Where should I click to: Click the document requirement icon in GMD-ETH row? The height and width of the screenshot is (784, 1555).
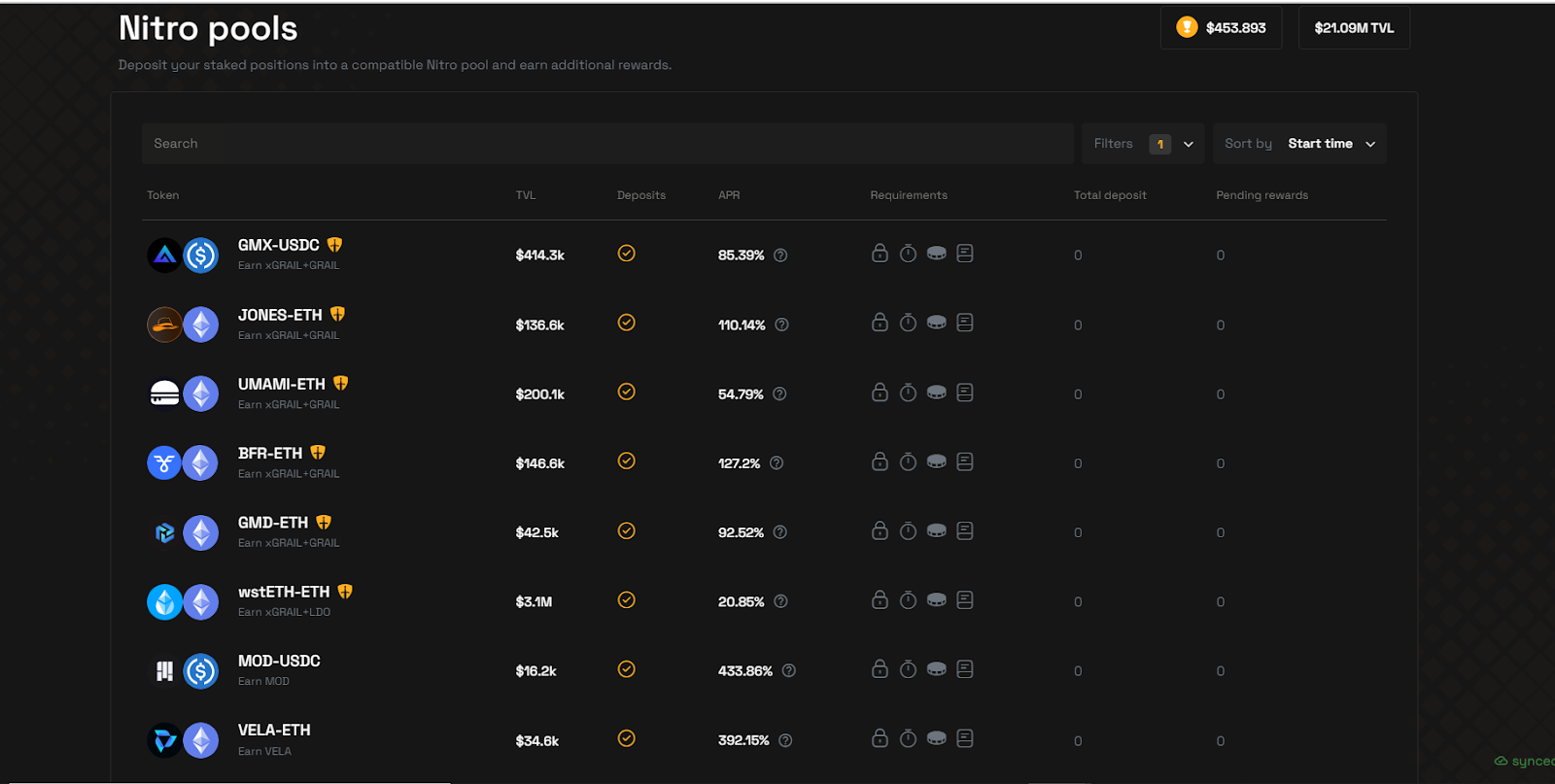click(965, 530)
